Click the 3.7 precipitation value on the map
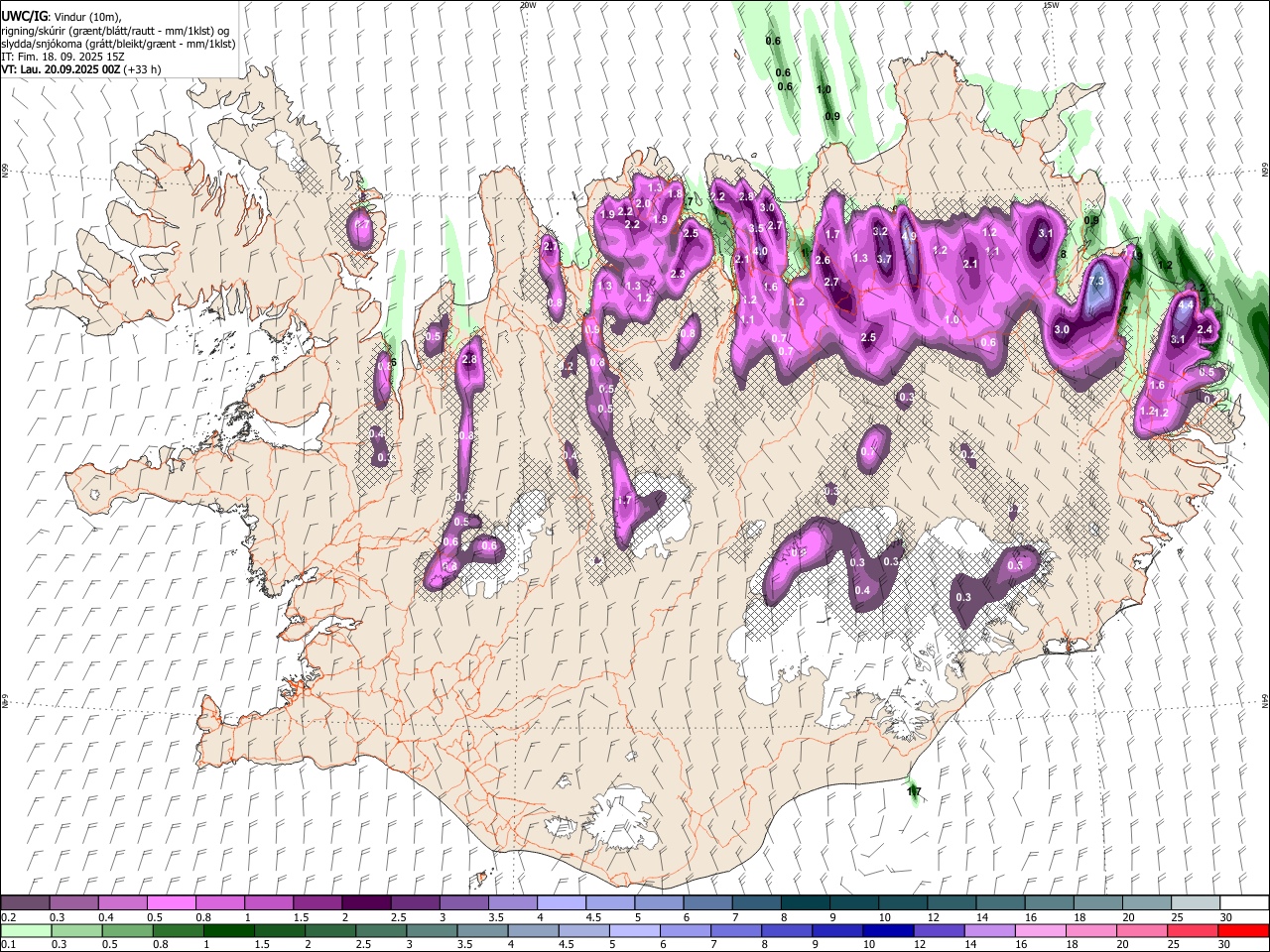This screenshot has width=1270, height=952. (885, 259)
